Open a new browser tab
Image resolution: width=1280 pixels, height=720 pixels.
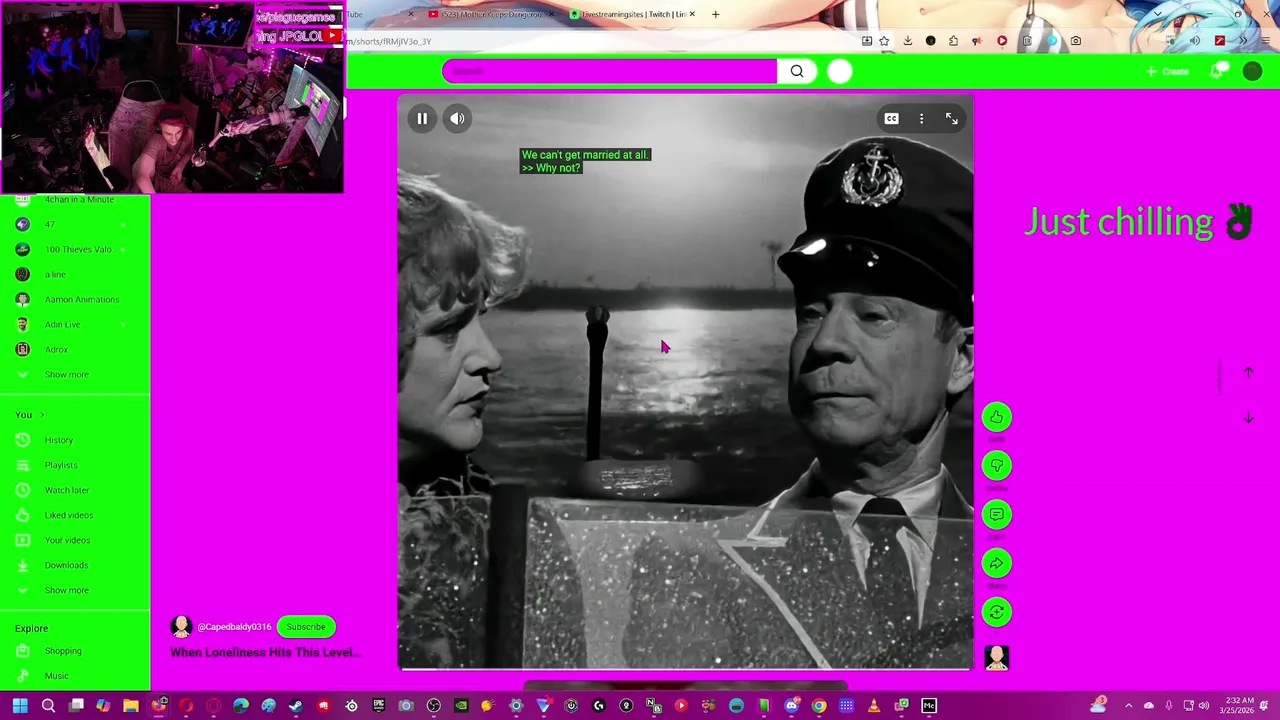(x=715, y=14)
